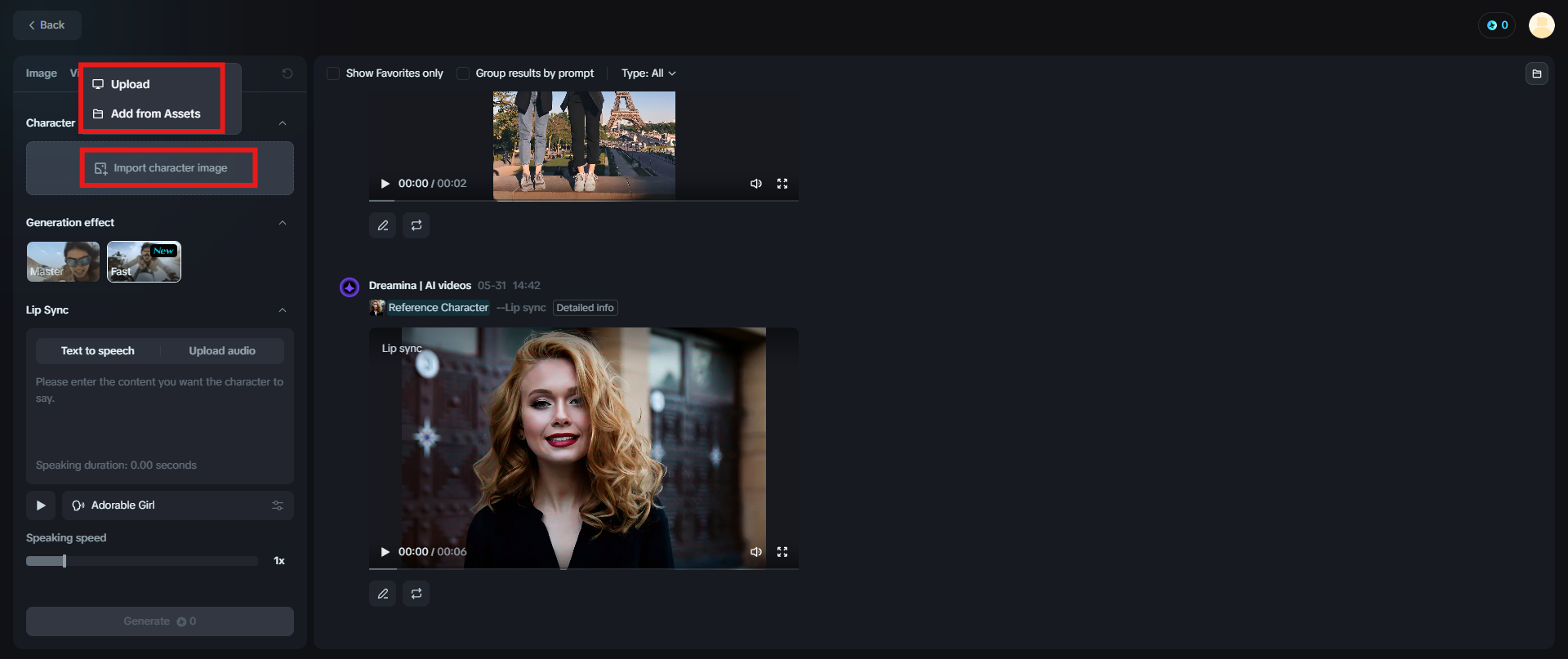Edit the Paris video result
The width and height of the screenshot is (1568, 659).
tap(383, 225)
